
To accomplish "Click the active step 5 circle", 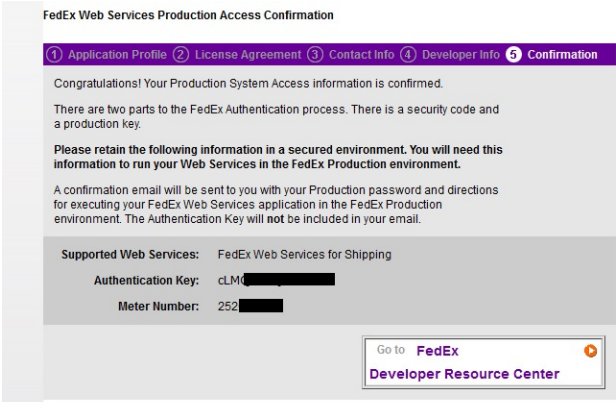I will point(513,54).
